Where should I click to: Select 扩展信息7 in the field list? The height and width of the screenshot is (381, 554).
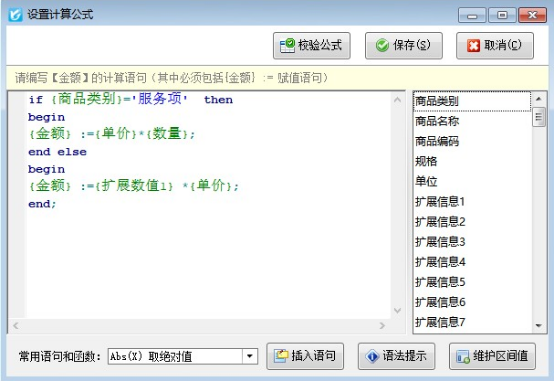tap(472, 322)
